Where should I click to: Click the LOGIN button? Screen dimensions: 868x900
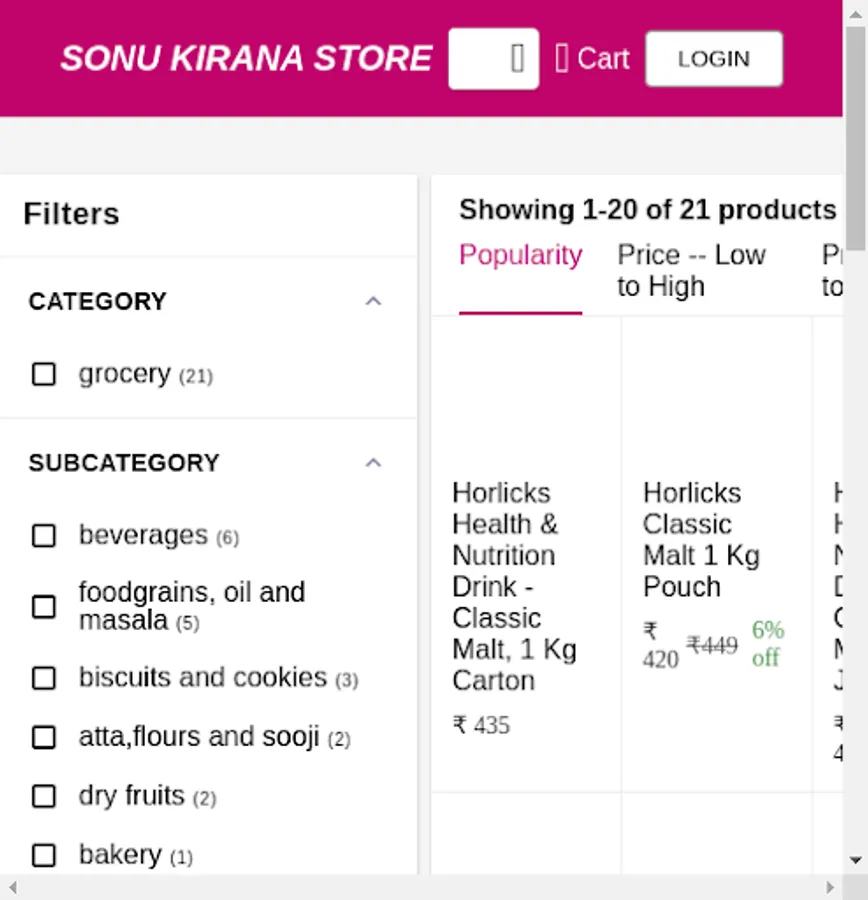(x=714, y=59)
